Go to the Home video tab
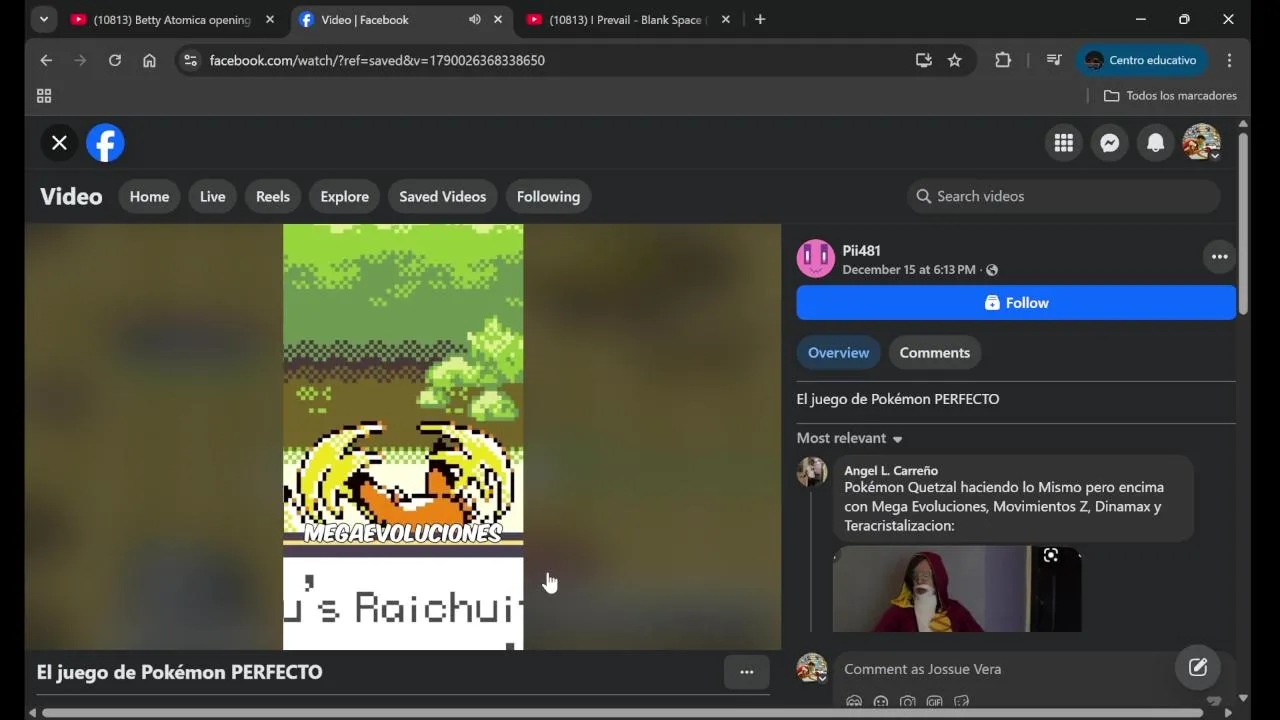 point(149,197)
